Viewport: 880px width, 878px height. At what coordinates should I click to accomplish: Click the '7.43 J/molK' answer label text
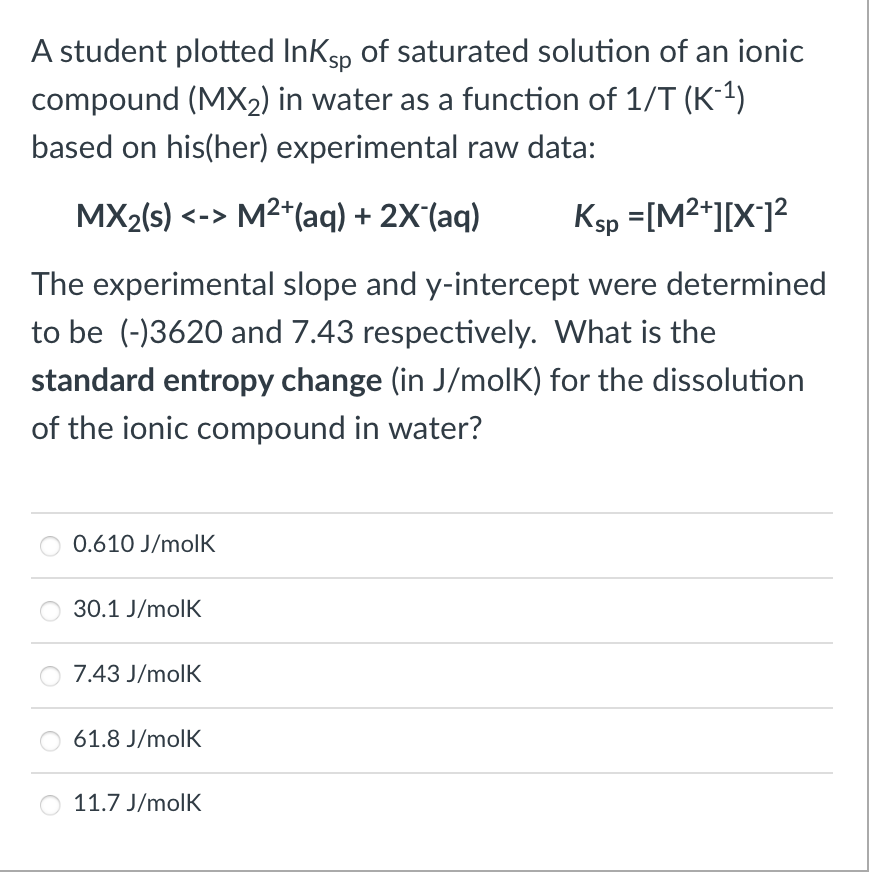[x=137, y=675]
